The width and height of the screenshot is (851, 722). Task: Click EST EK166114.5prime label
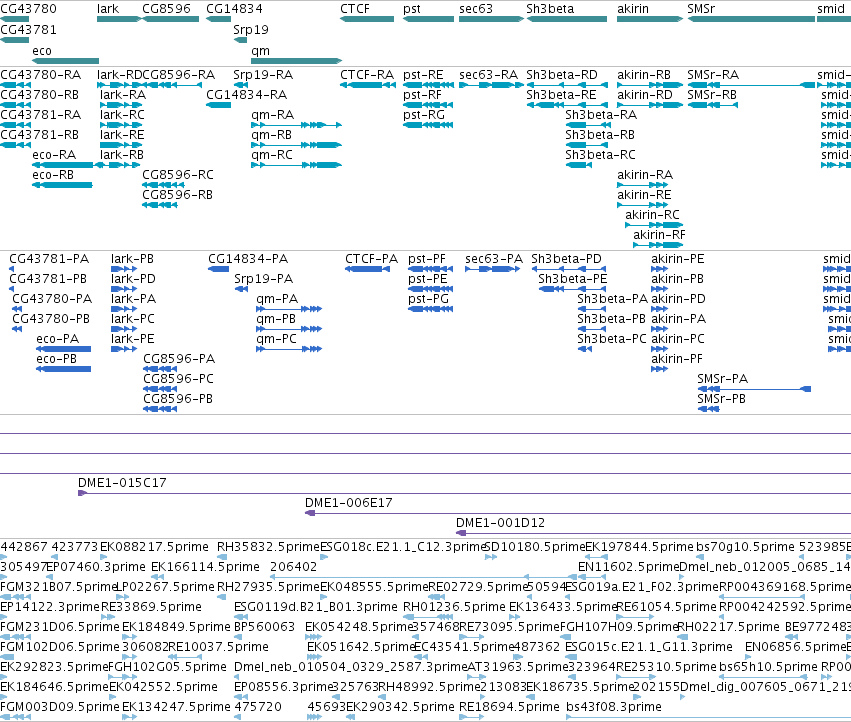coord(205,567)
